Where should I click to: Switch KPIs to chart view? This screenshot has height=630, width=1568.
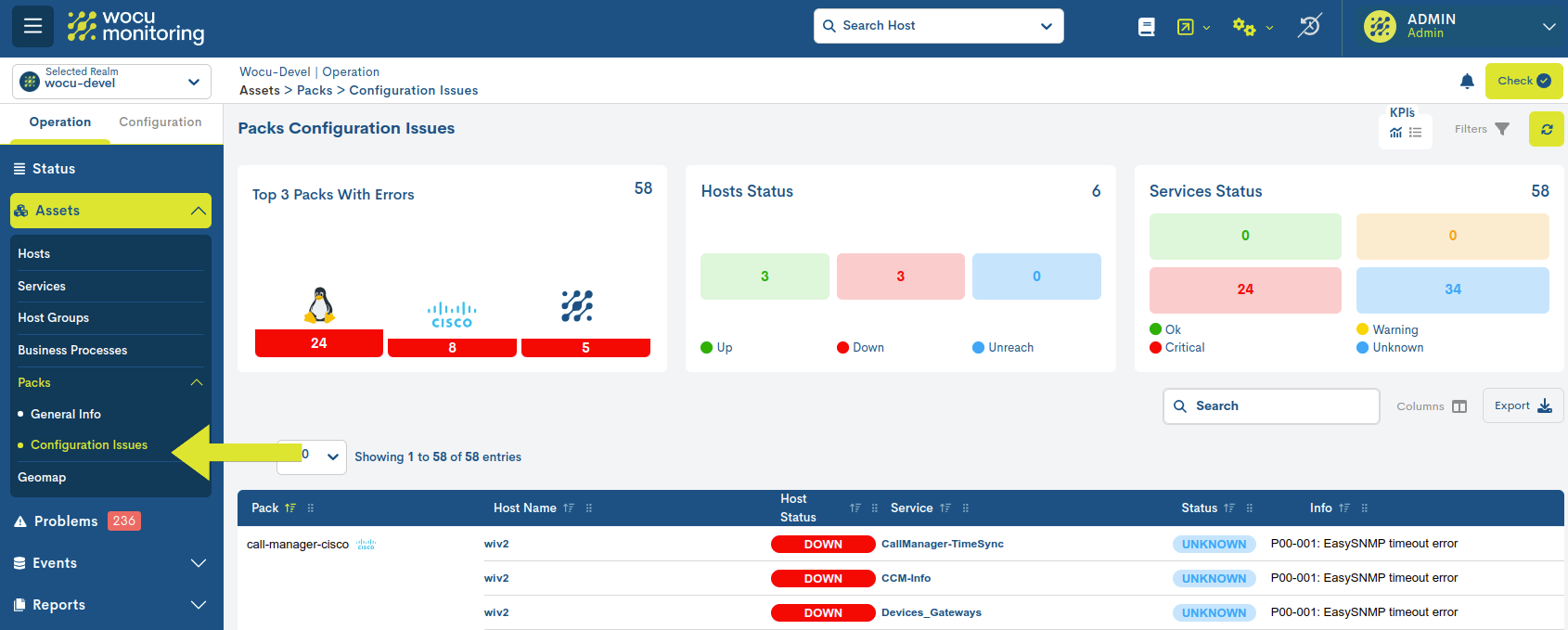click(x=1395, y=133)
